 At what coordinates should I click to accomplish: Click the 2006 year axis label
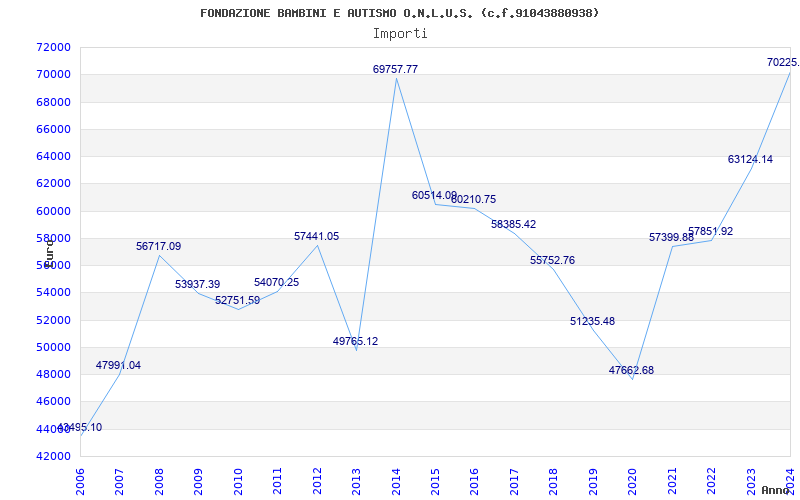80,481
